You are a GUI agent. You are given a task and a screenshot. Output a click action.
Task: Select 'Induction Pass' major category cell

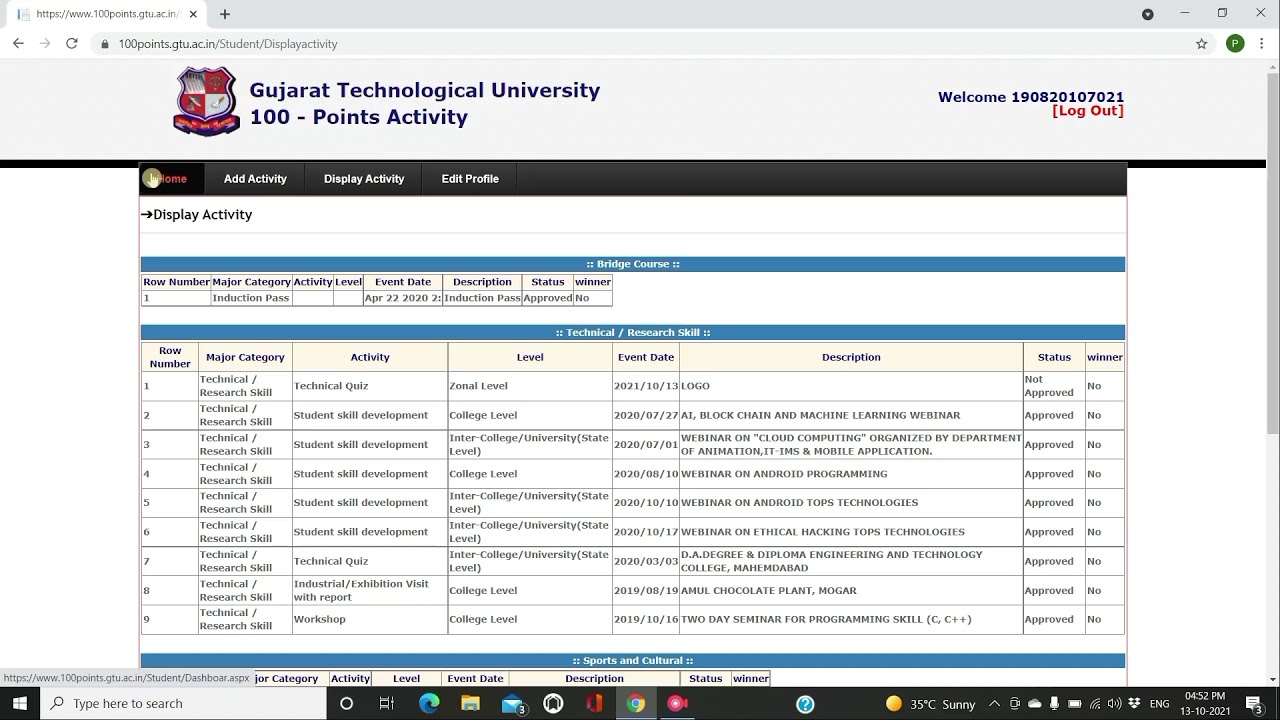click(251, 298)
